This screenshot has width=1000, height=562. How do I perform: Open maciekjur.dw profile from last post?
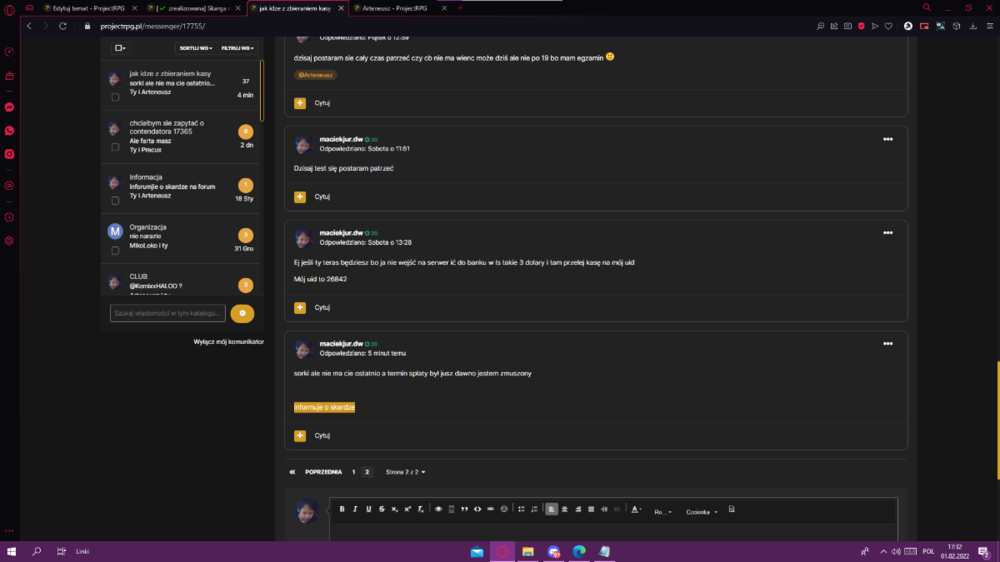click(x=341, y=344)
